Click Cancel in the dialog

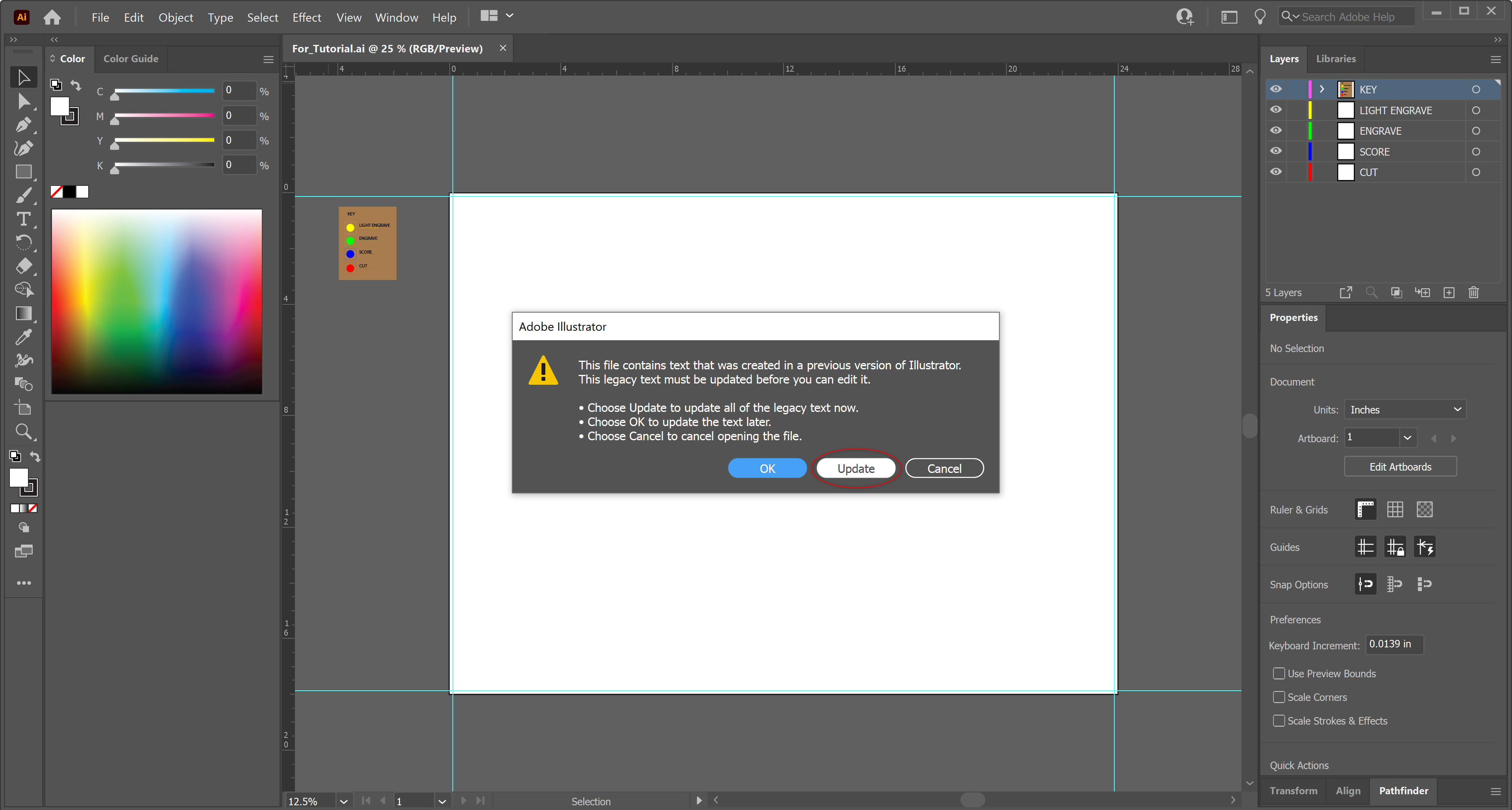click(x=944, y=468)
